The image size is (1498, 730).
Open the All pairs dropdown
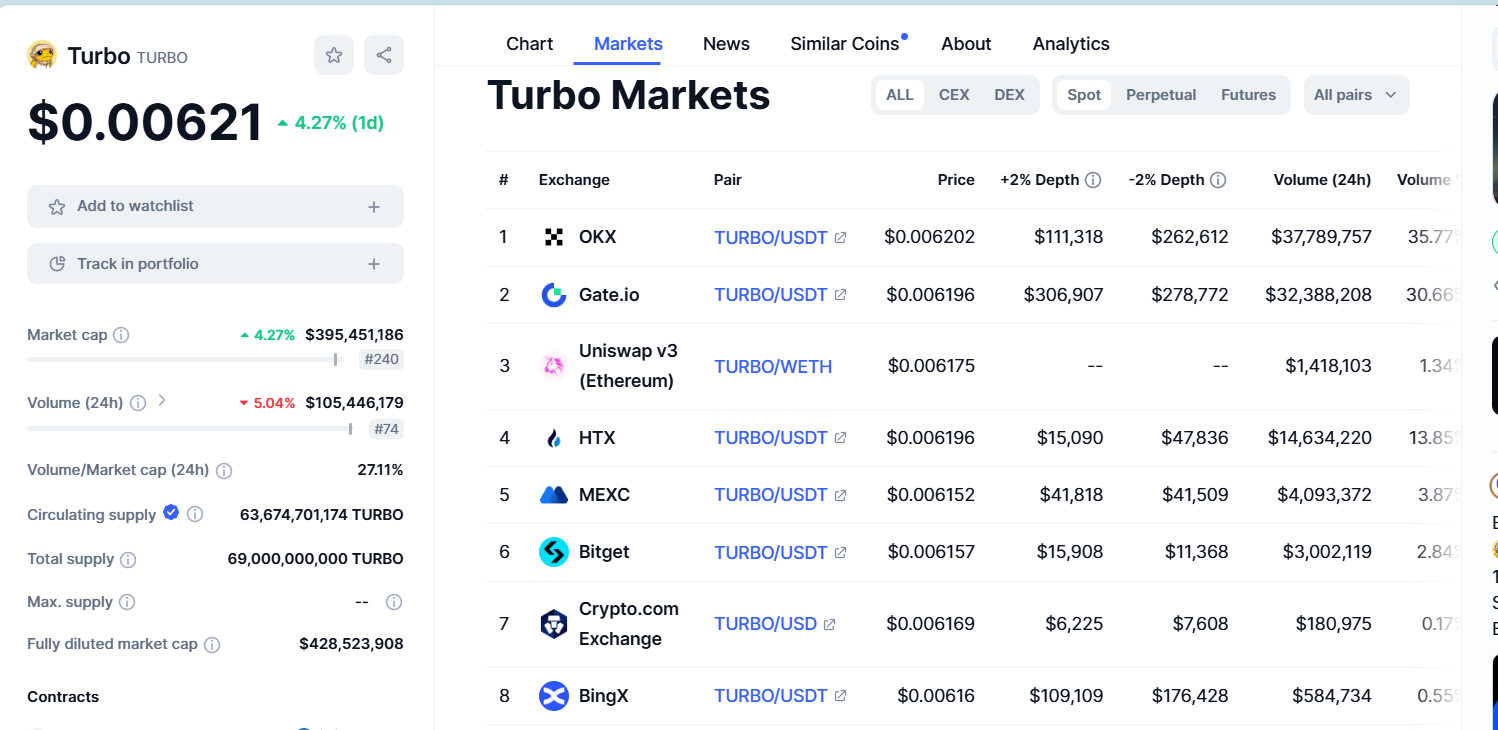point(1356,95)
